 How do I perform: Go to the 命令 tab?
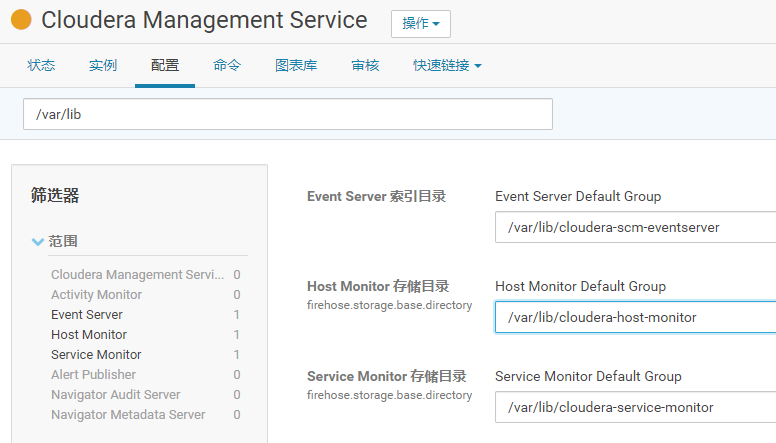tap(227, 66)
